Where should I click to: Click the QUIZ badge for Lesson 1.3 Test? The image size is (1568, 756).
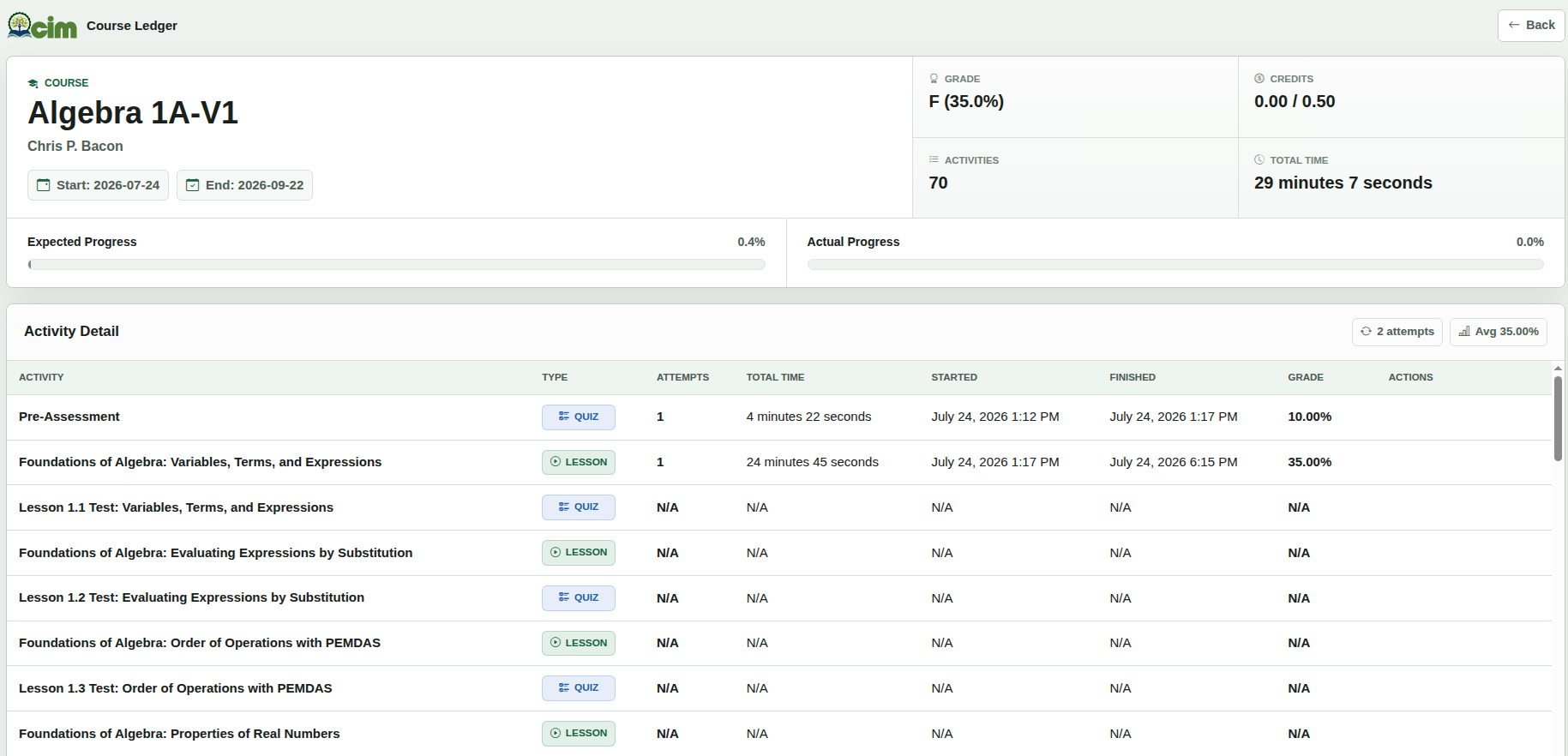[578, 688]
